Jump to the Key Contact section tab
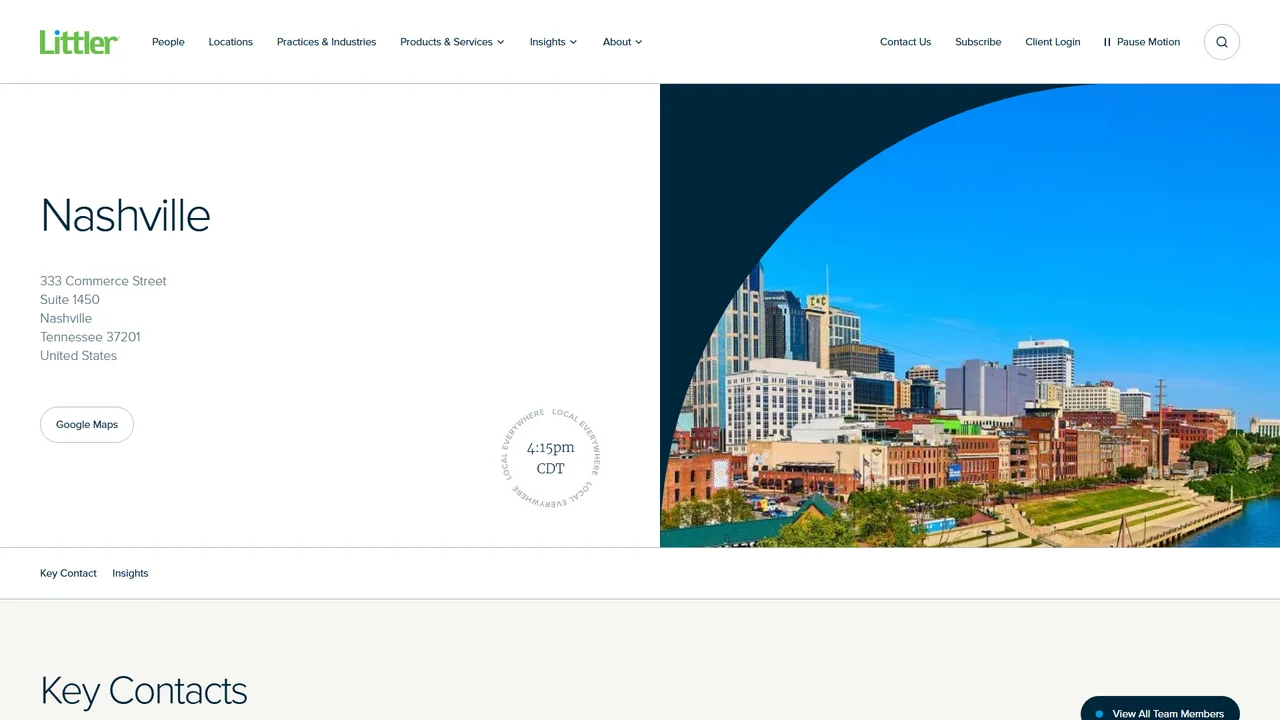The width and height of the screenshot is (1280, 720). tap(68, 573)
